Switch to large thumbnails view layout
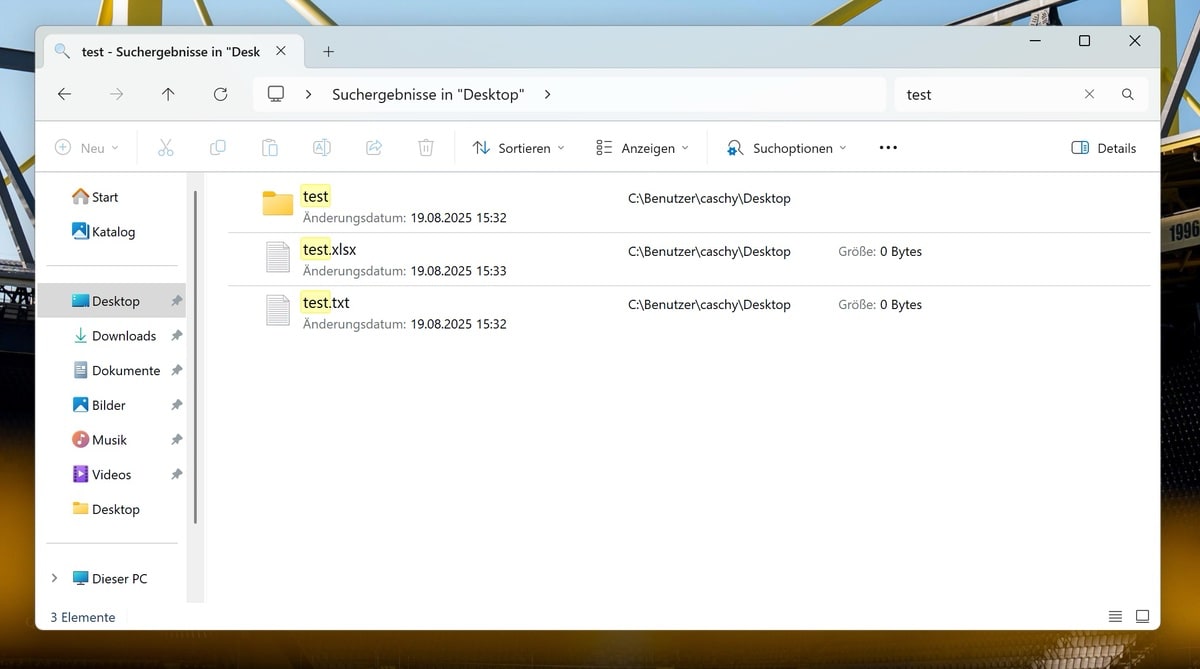Viewport: 1200px width, 669px height. [1142, 617]
